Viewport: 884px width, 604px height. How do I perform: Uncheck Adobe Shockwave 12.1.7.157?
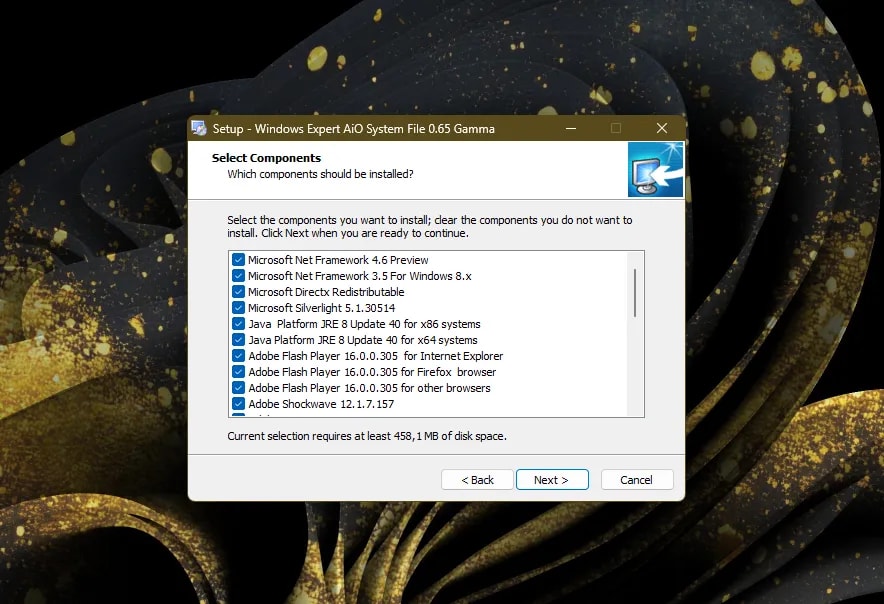coord(238,404)
